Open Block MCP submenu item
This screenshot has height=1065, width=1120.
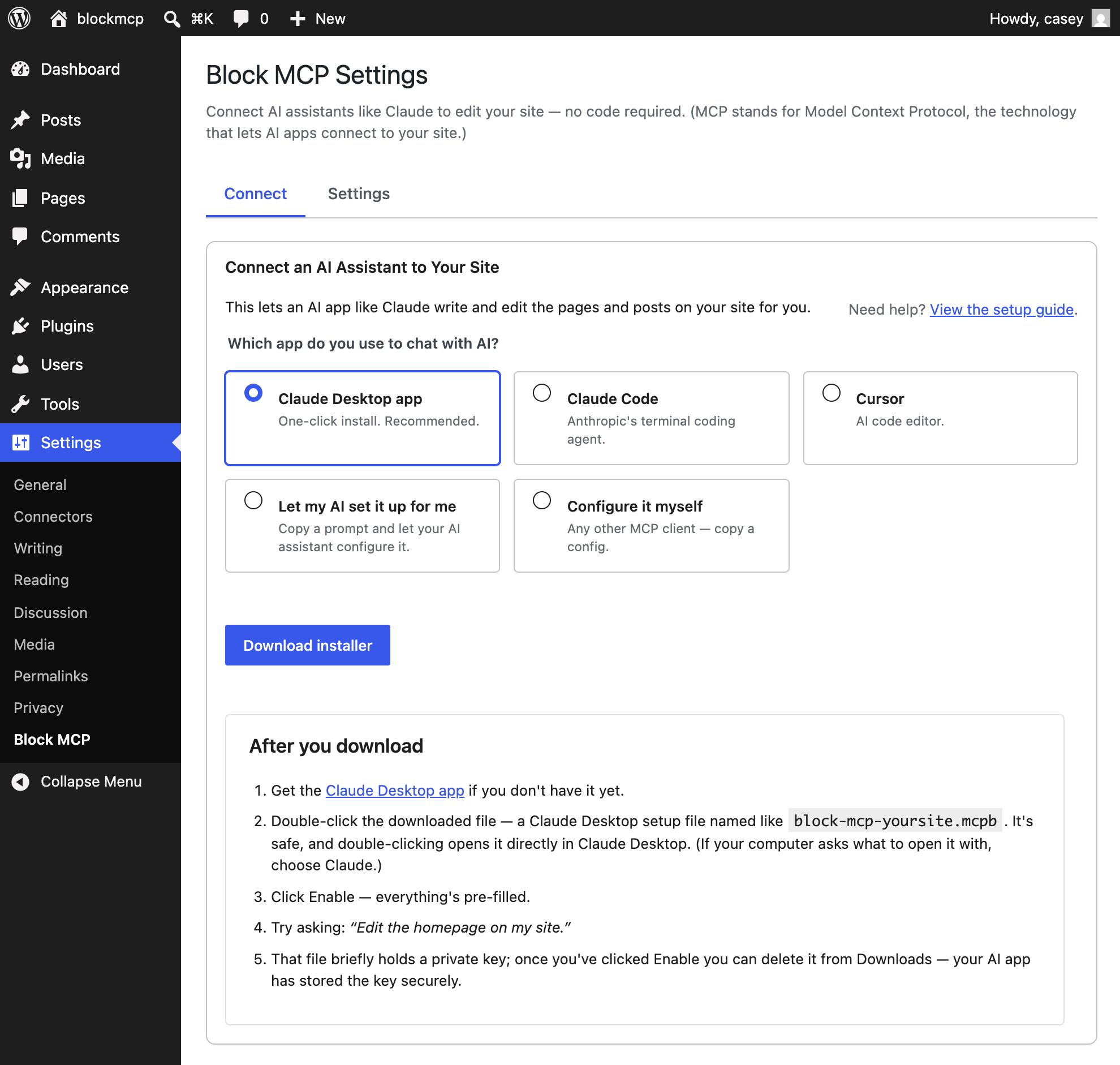tap(51, 739)
